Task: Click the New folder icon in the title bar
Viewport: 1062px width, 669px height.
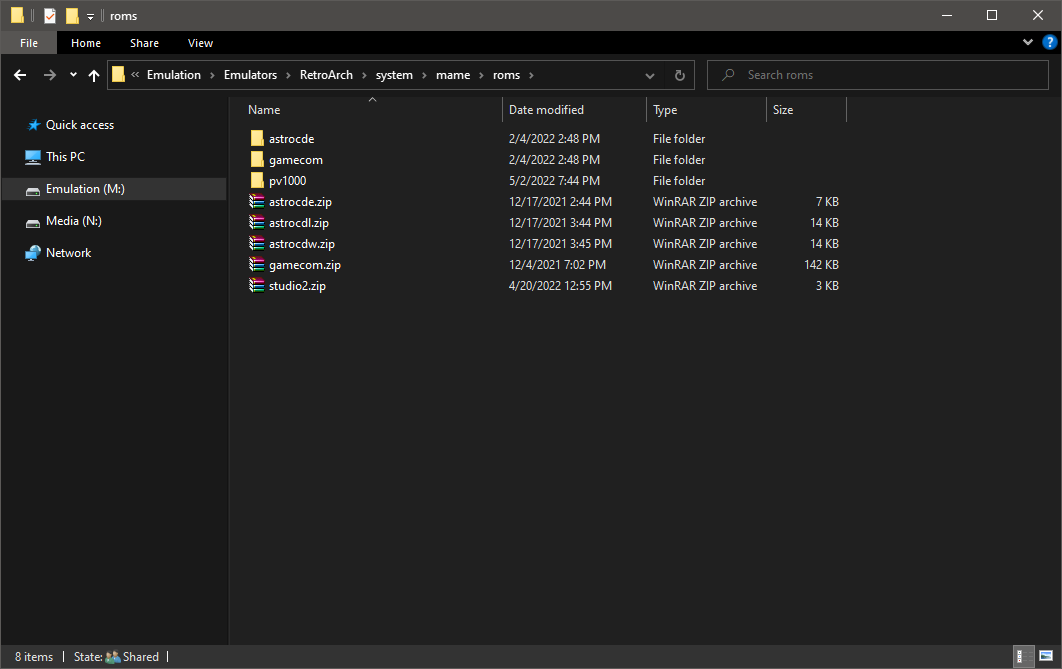Action: tap(72, 16)
